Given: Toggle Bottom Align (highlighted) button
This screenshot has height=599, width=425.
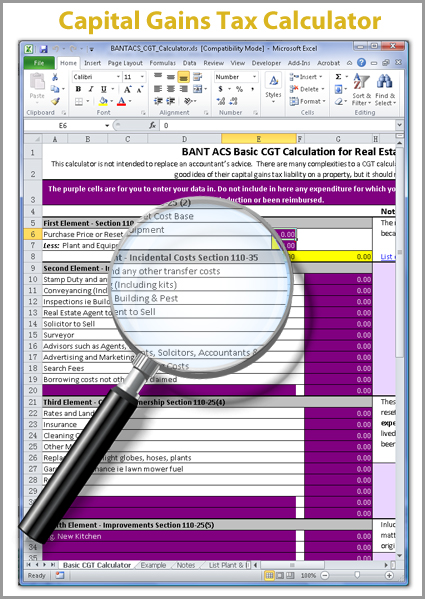Looking at the screenshot, I should [x=184, y=77].
